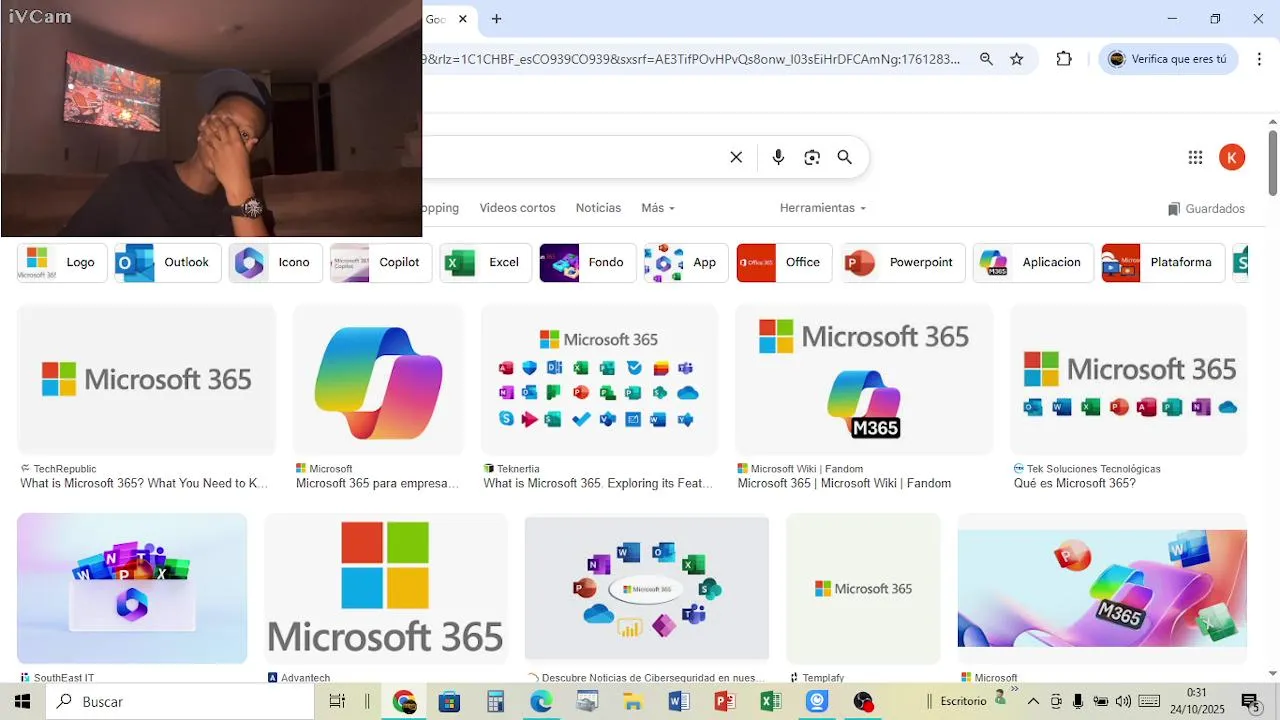
Task: Launch PowerPoint from the taskbar
Action: click(725, 702)
